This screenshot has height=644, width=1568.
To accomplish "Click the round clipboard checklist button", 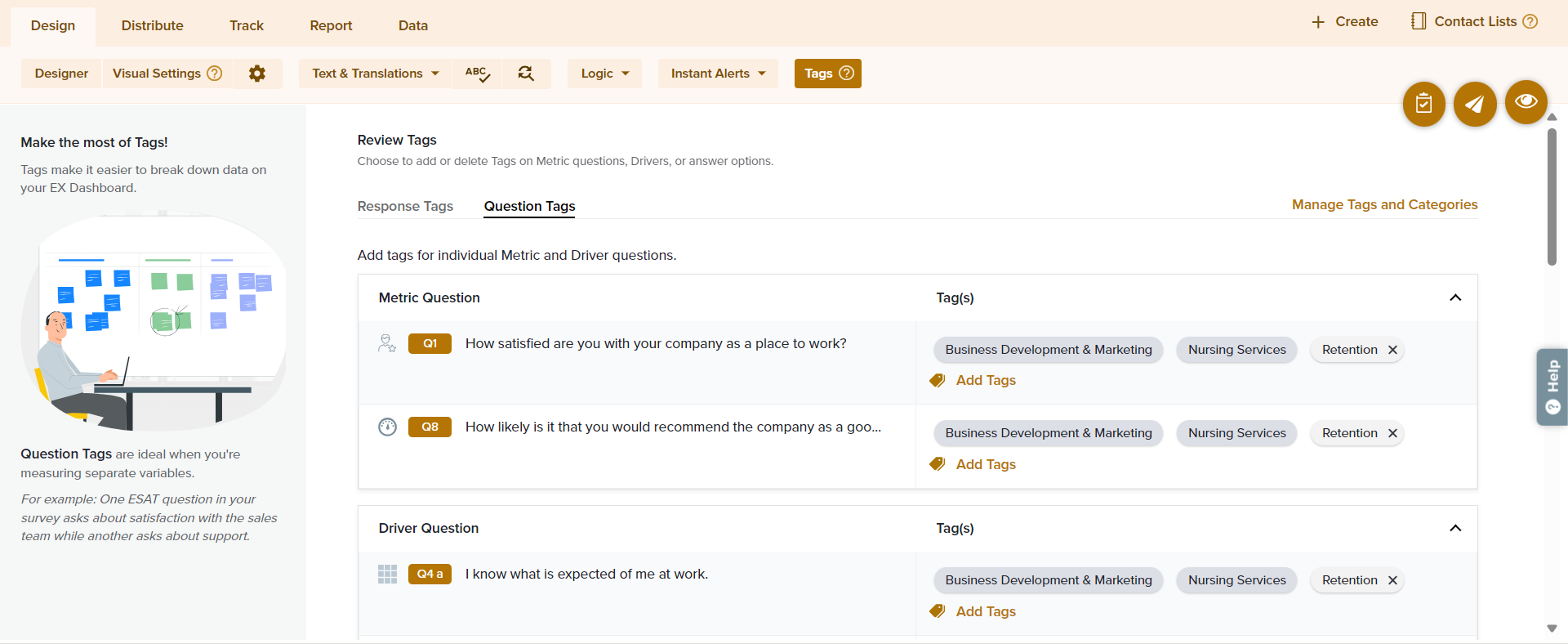I will (x=1423, y=104).
